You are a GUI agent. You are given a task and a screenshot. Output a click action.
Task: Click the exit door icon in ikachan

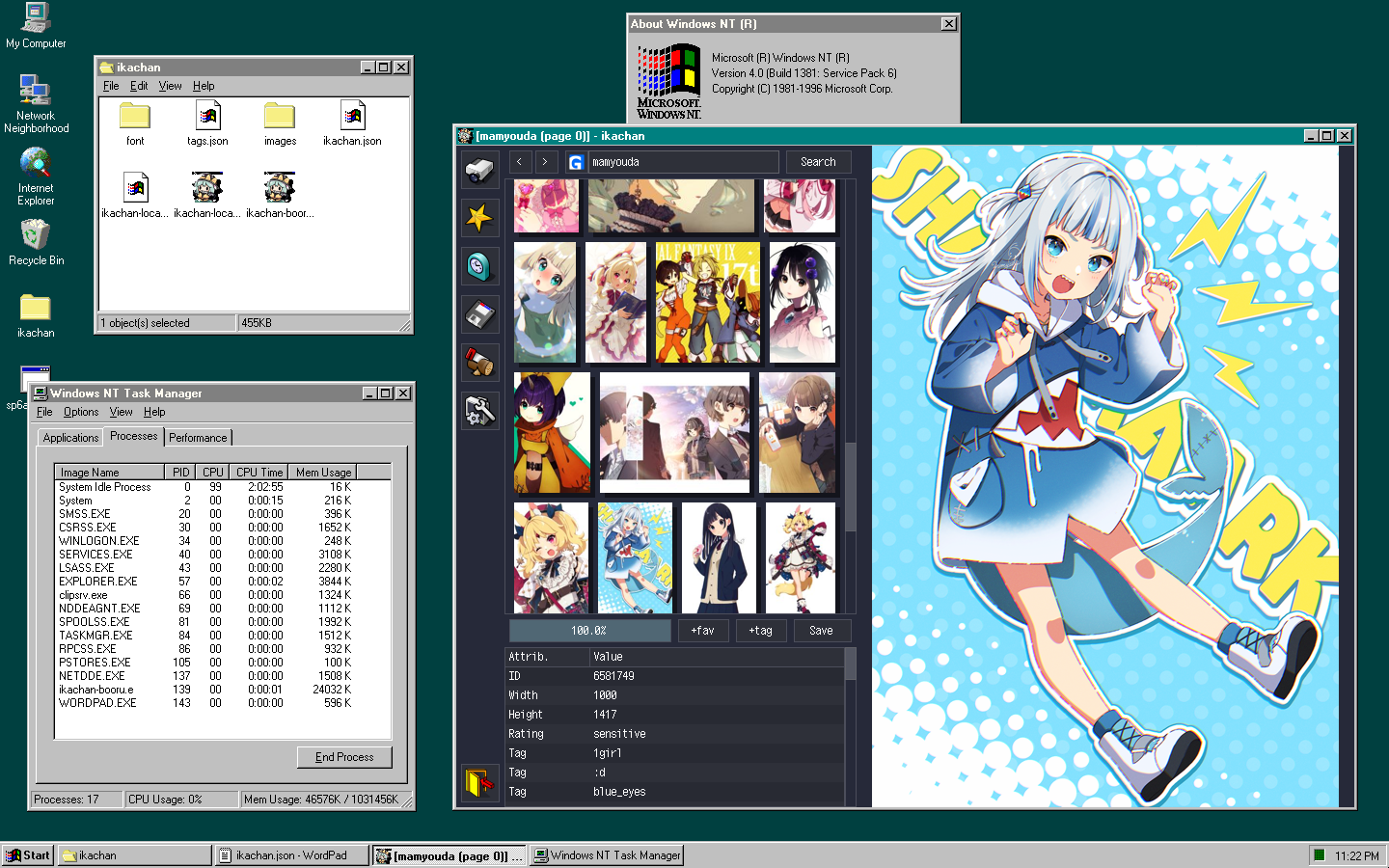tap(479, 781)
